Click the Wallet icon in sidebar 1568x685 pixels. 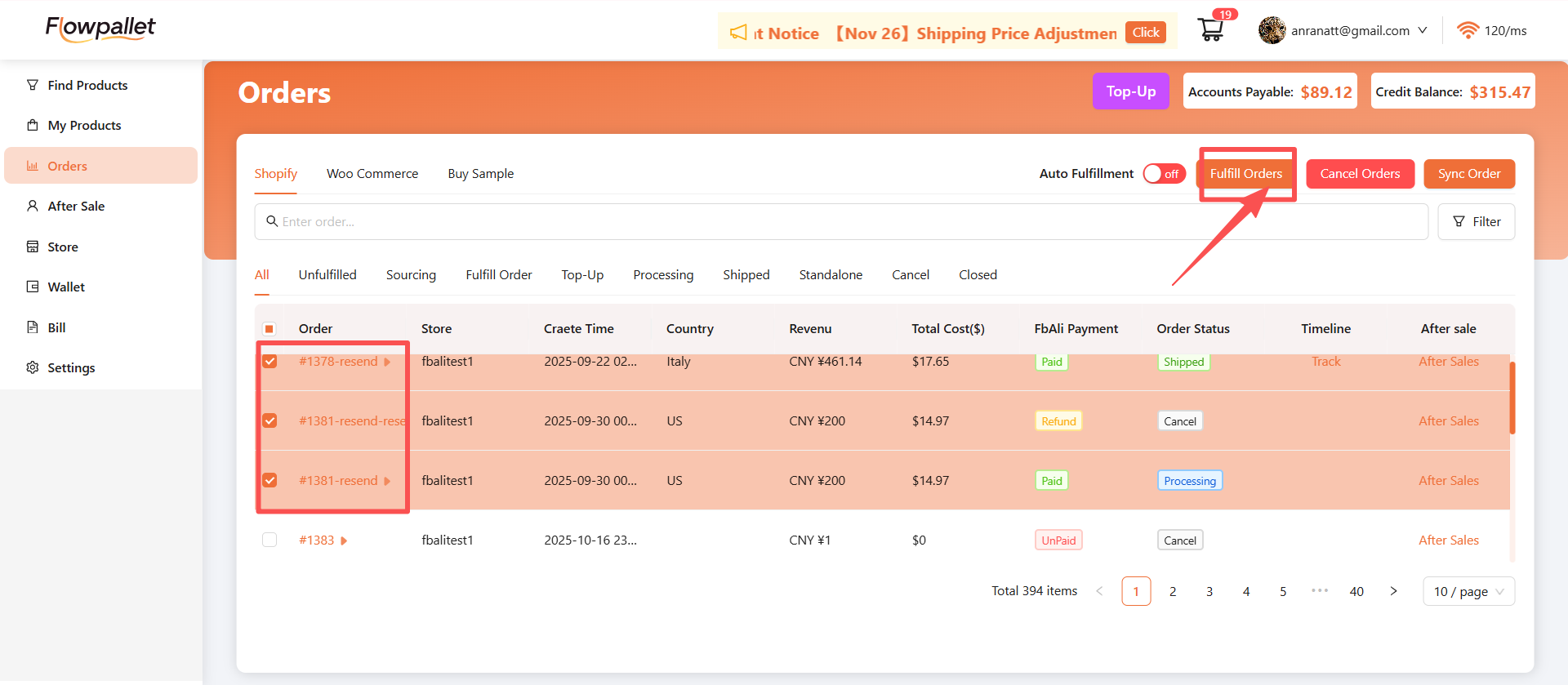click(x=33, y=287)
